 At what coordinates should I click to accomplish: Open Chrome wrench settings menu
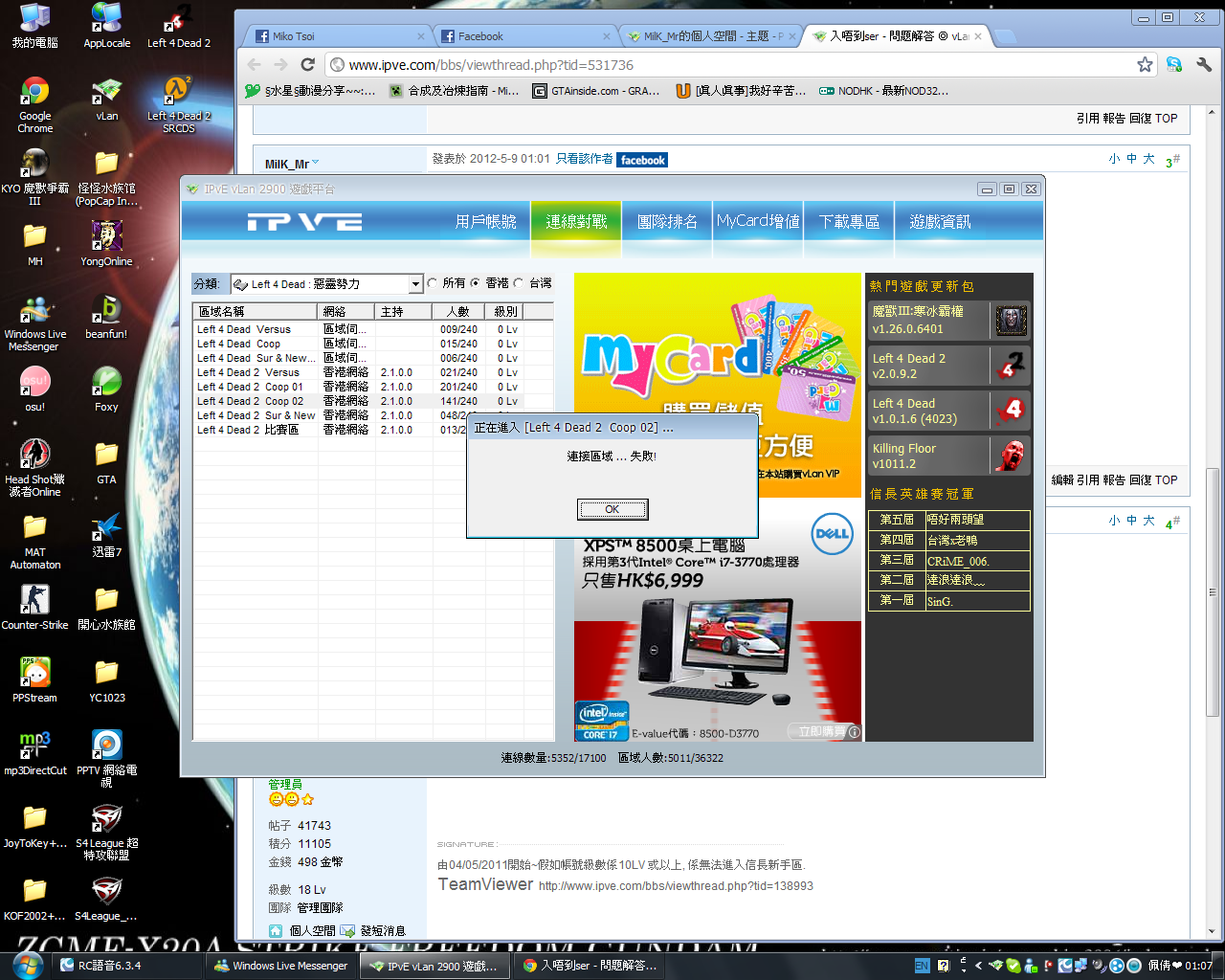(x=1204, y=64)
